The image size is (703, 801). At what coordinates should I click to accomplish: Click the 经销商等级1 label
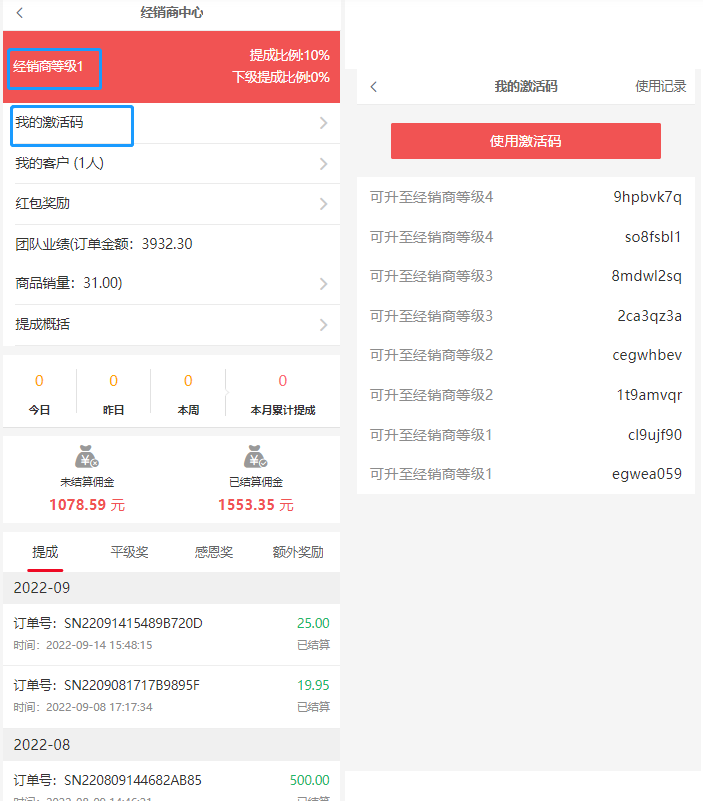click(55, 67)
